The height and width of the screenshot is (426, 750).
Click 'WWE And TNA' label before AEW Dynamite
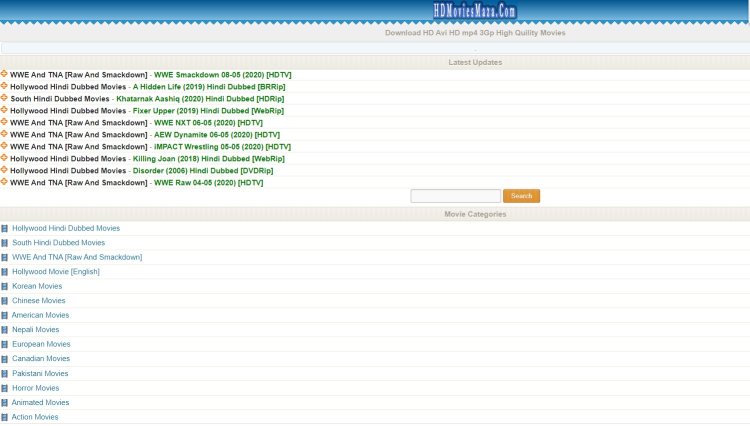point(78,135)
